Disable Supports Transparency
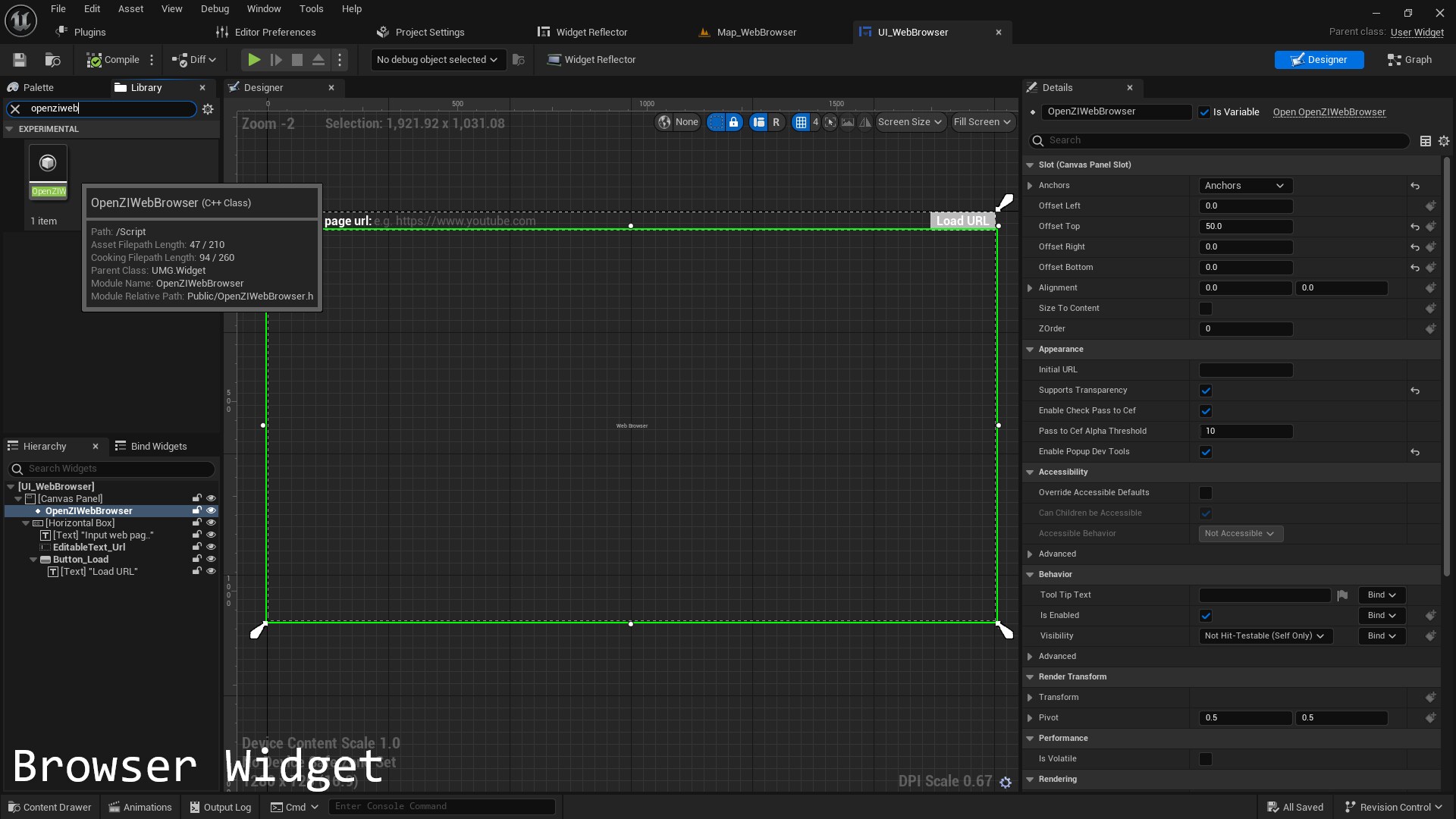Image resolution: width=1456 pixels, height=819 pixels. [x=1206, y=391]
